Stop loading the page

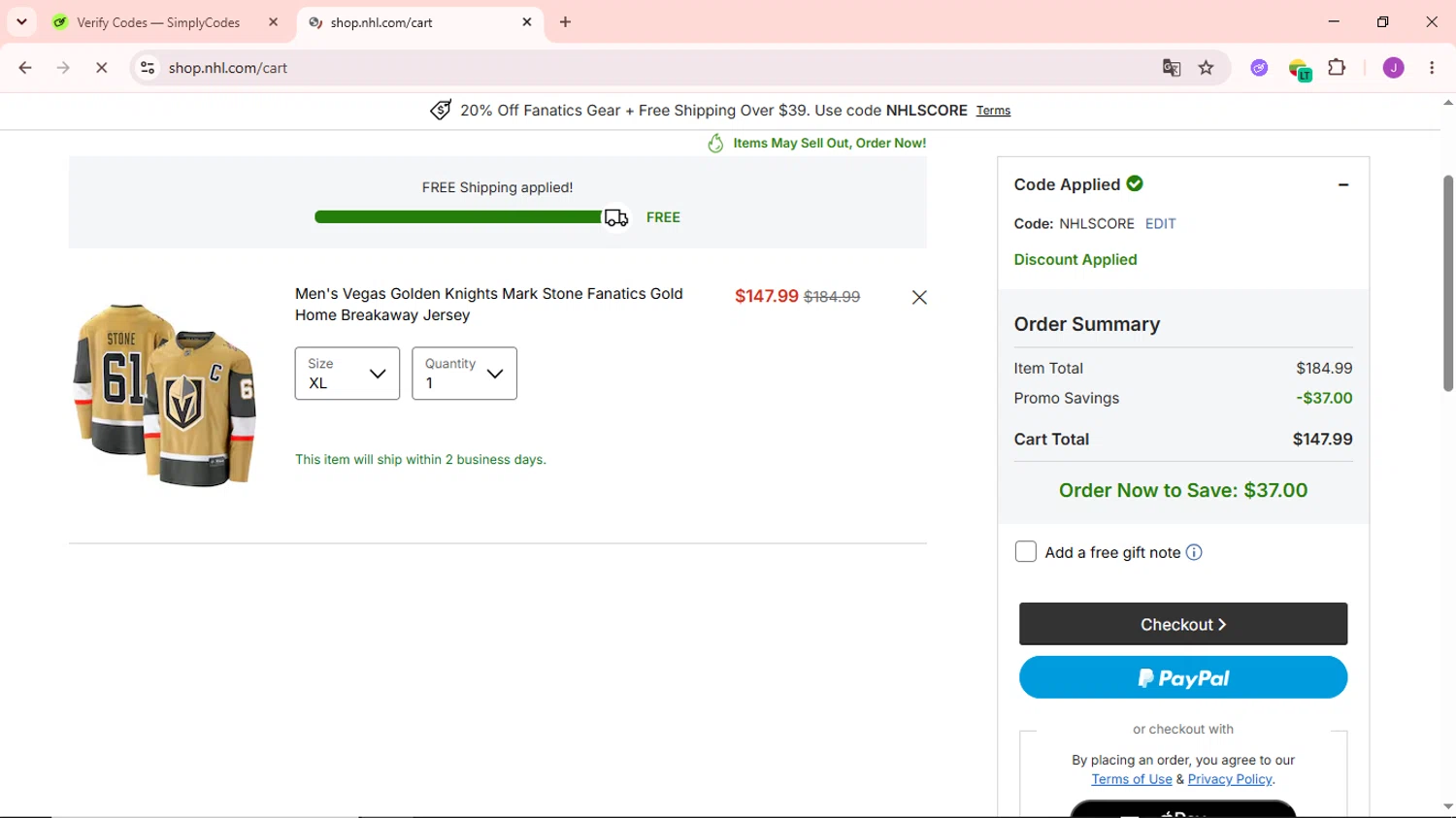pos(101,68)
